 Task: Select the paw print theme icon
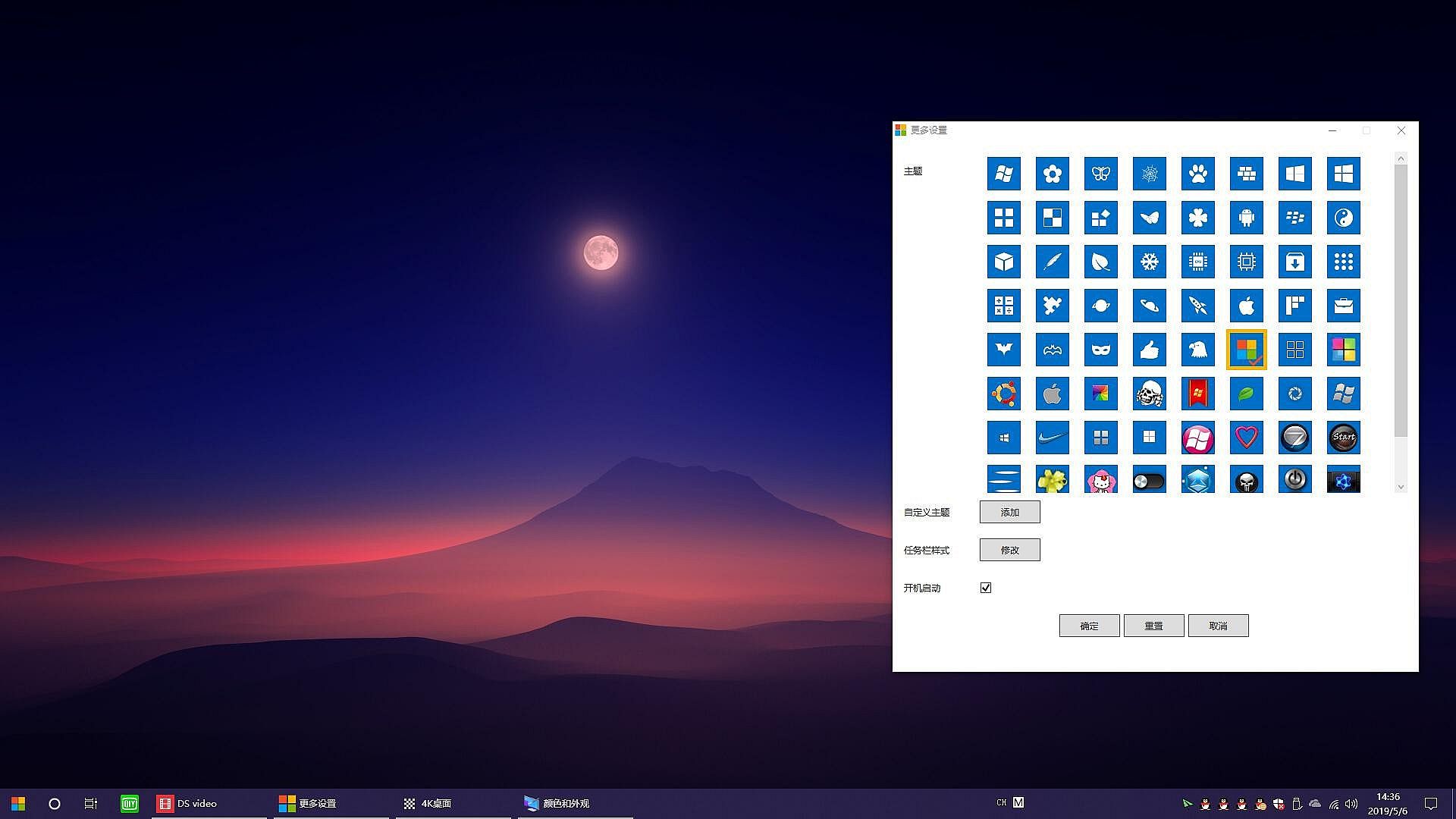tap(1197, 174)
